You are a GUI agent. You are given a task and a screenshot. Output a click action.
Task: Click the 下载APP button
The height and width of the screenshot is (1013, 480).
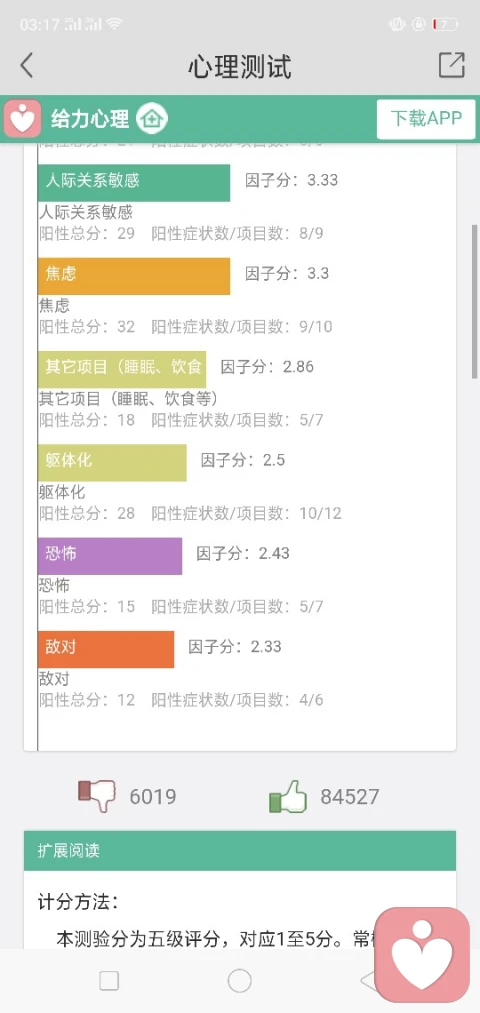click(426, 119)
